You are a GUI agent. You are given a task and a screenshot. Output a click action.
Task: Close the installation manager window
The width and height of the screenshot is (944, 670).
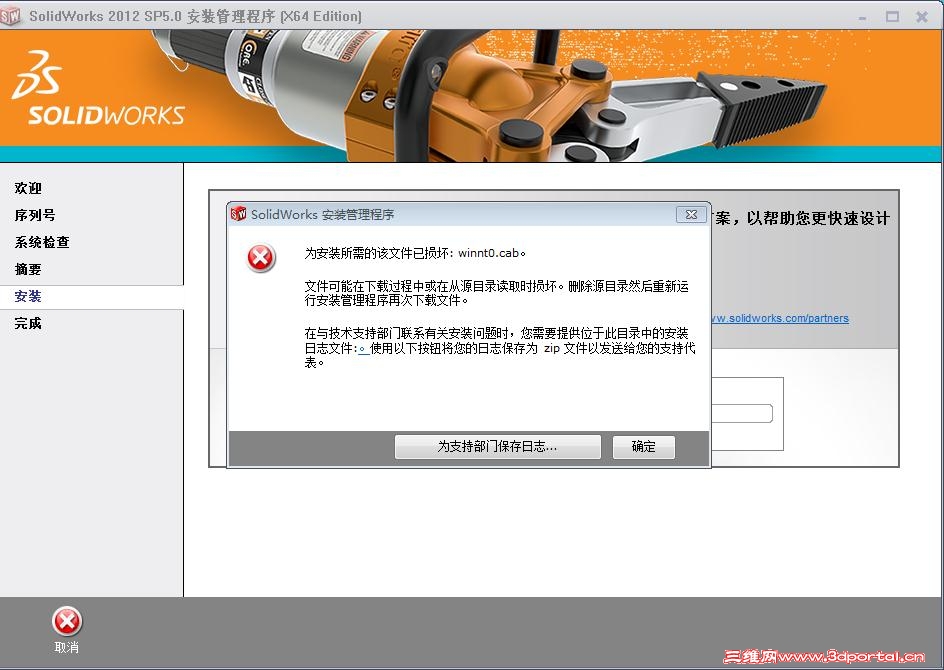[x=922, y=17]
